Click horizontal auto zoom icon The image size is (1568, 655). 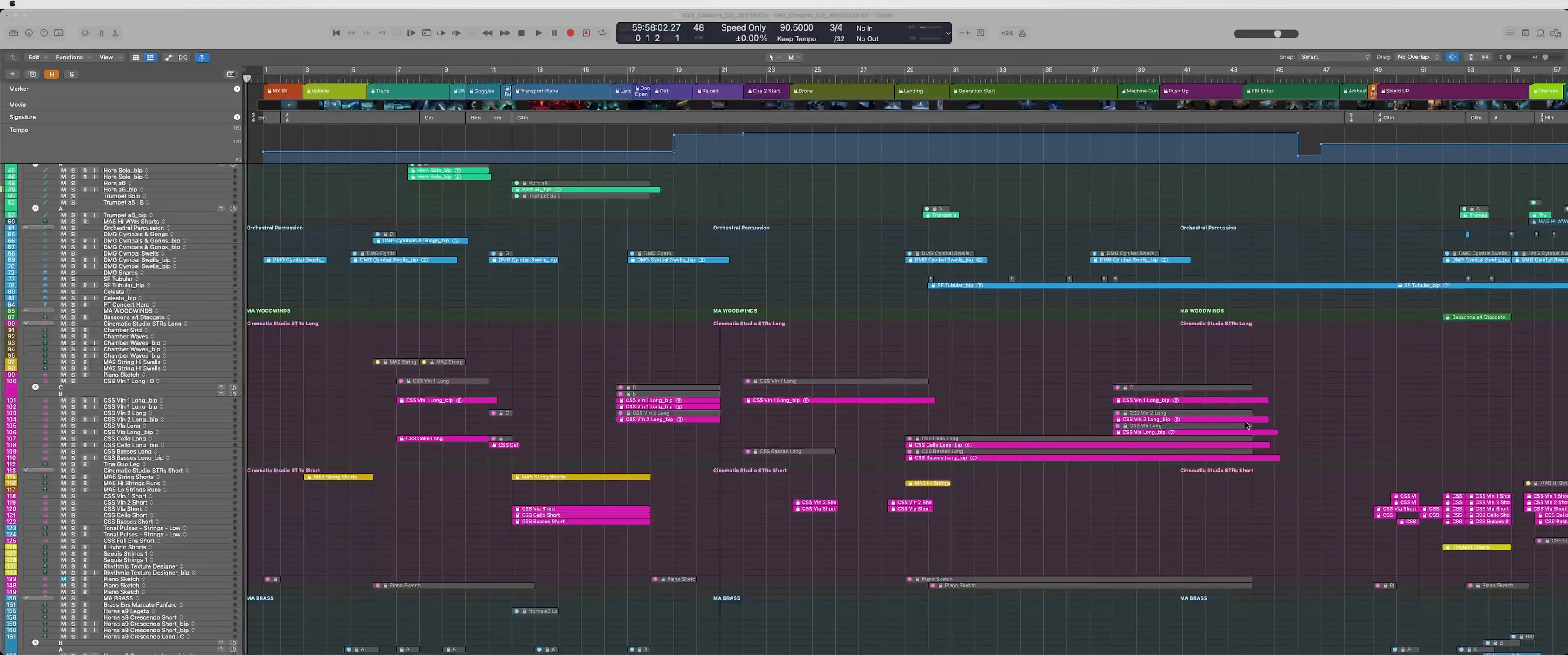1485,57
